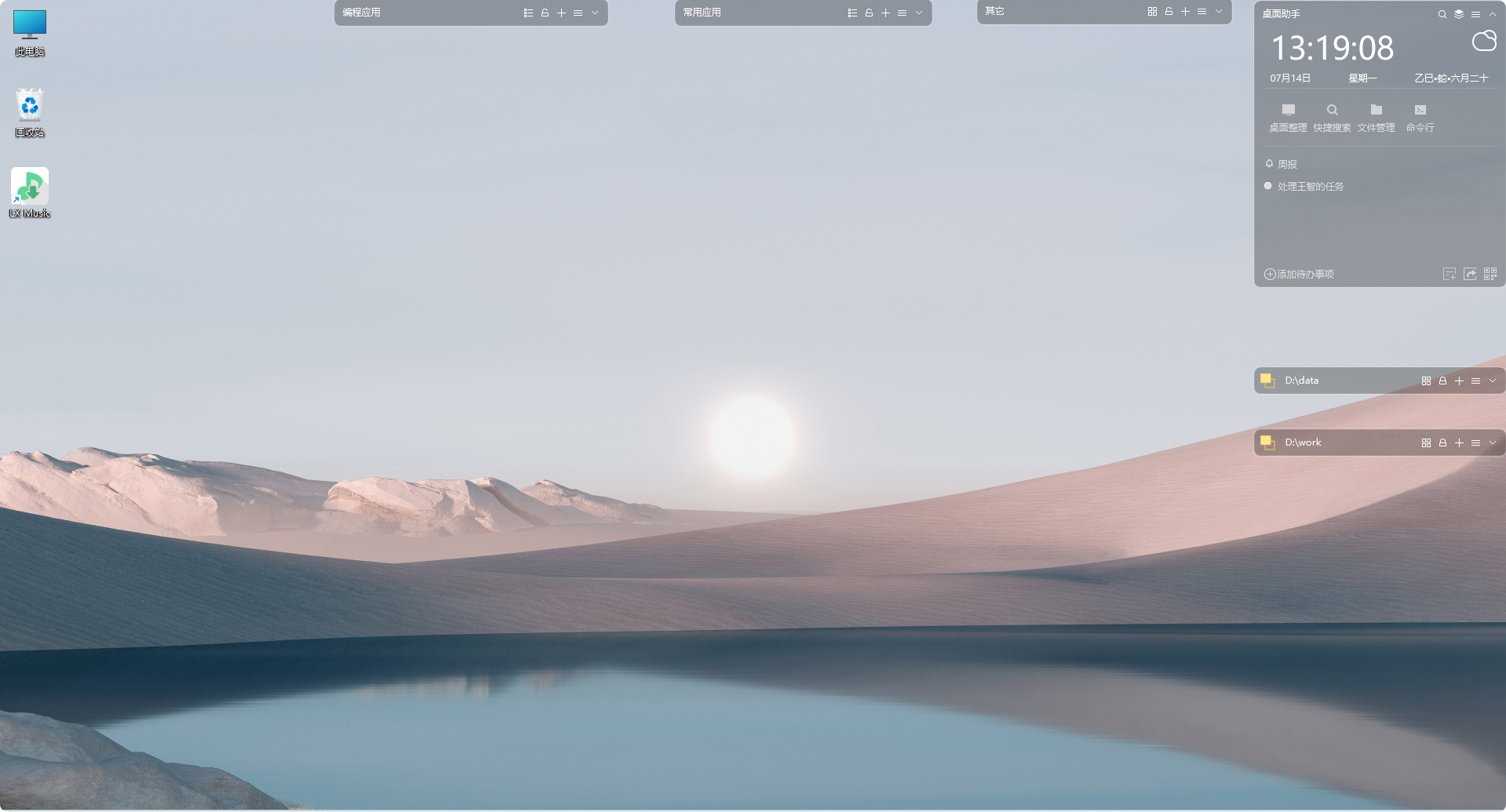Expand the D:\work folder box
Image resolution: width=1506 pixels, height=812 pixels.
pyautogui.click(x=1493, y=442)
